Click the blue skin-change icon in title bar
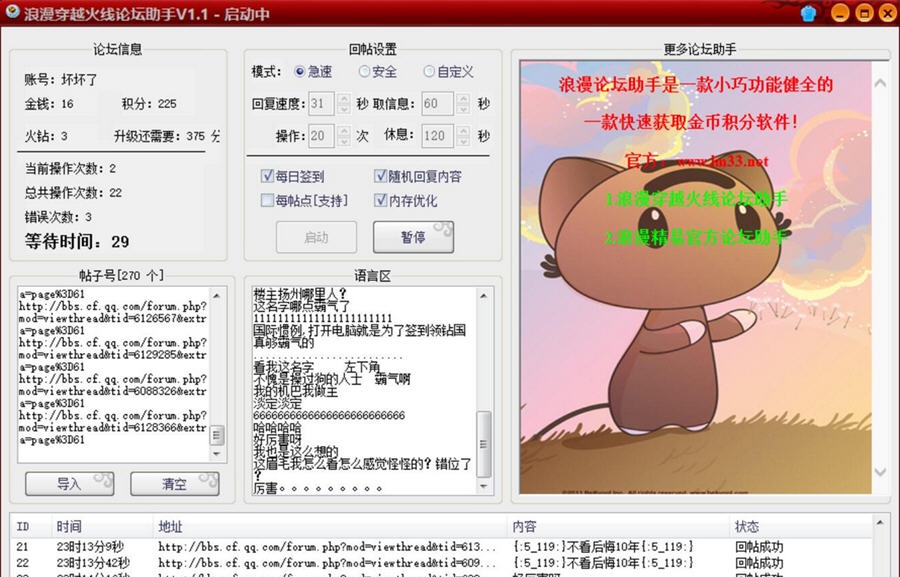The width and height of the screenshot is (900, 577). 806,12
